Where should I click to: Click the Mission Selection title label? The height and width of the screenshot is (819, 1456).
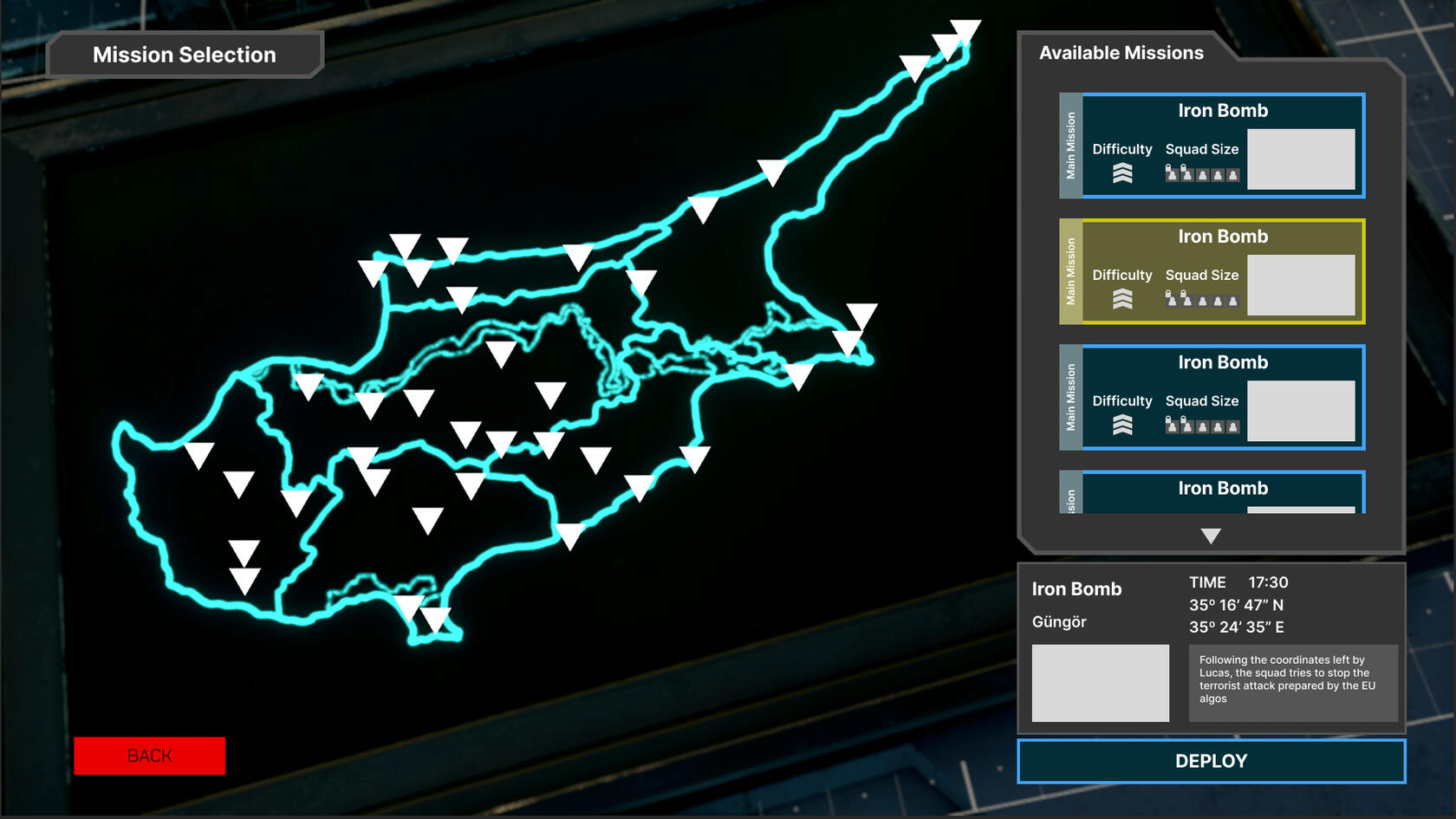pos(185,55)
